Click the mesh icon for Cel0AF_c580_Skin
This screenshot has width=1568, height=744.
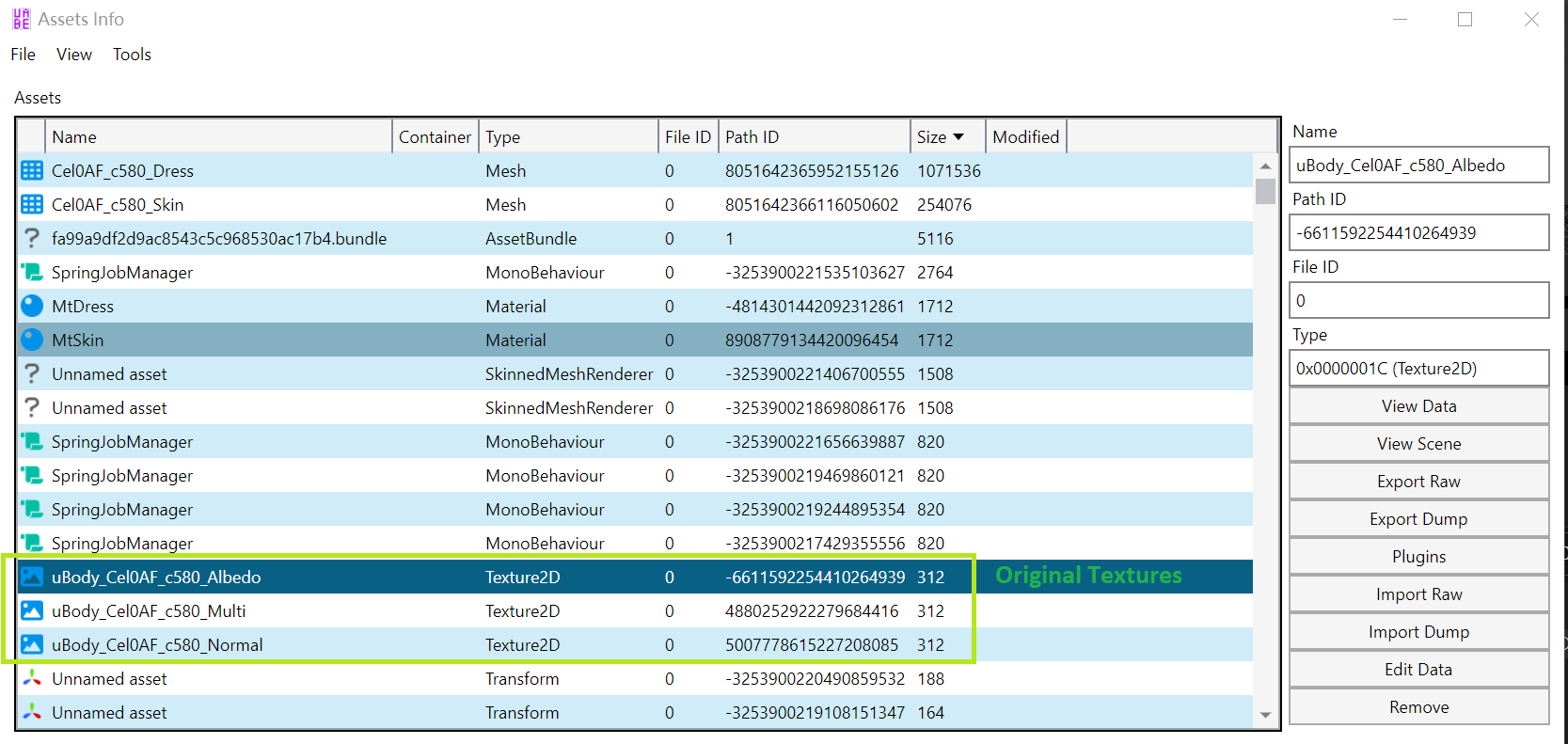32,204
